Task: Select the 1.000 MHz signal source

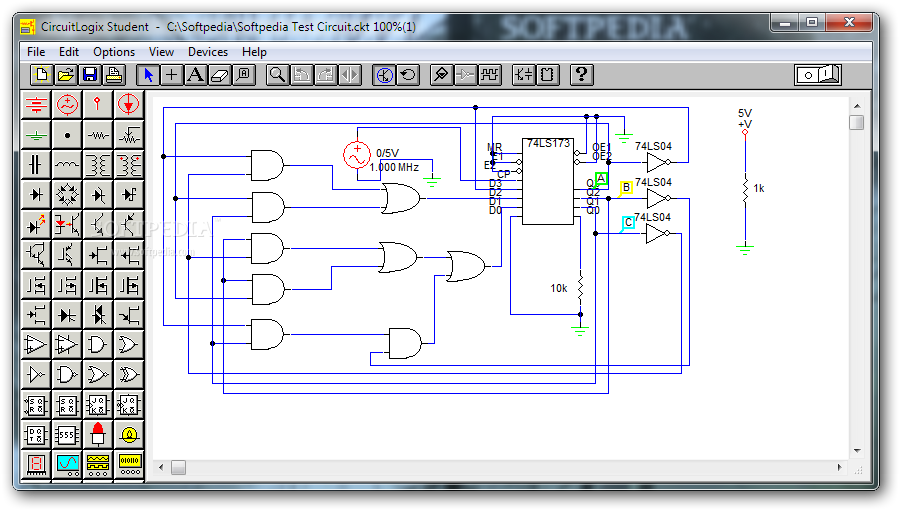Action: point(356,155)
